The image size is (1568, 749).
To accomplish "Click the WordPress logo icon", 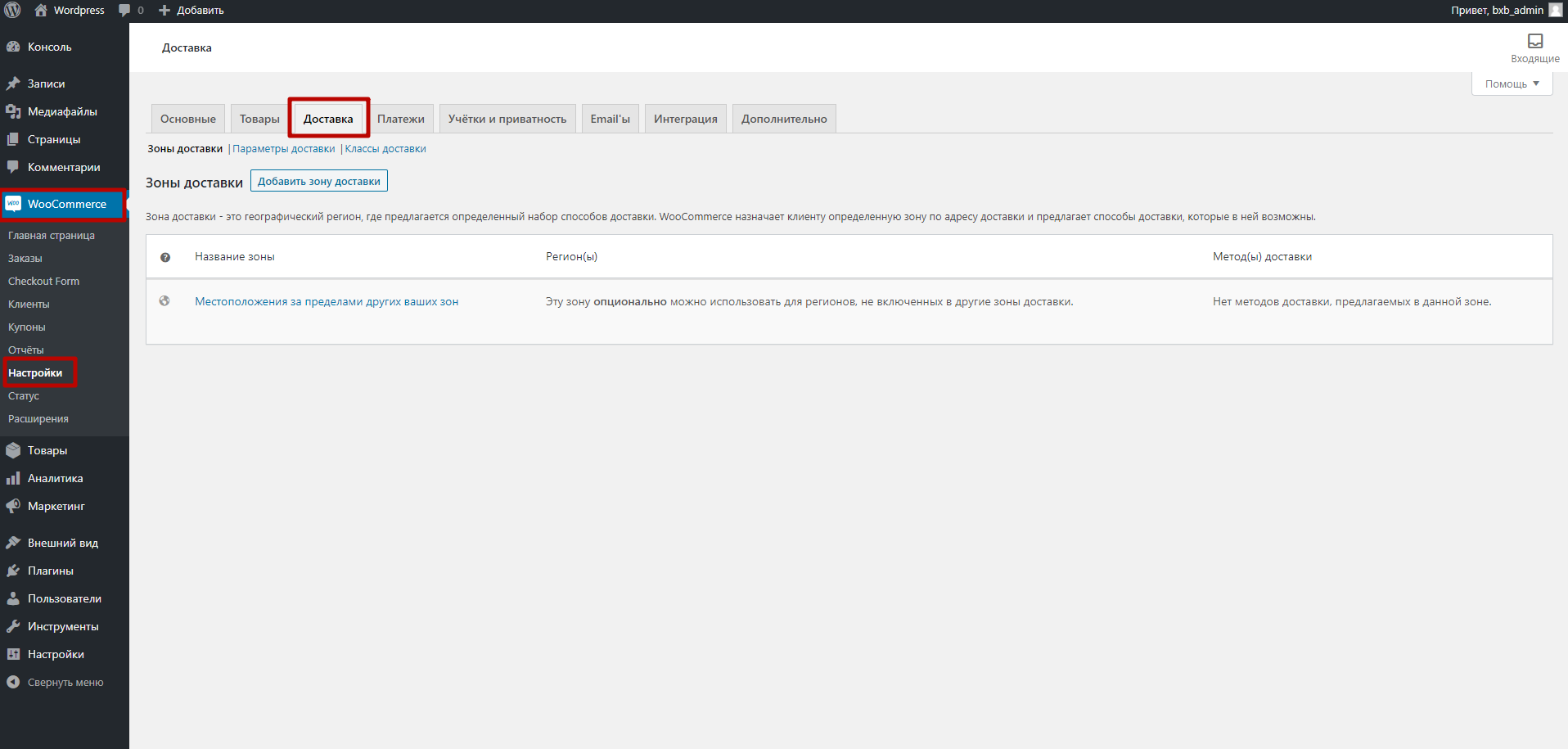I will coord(12,11).
